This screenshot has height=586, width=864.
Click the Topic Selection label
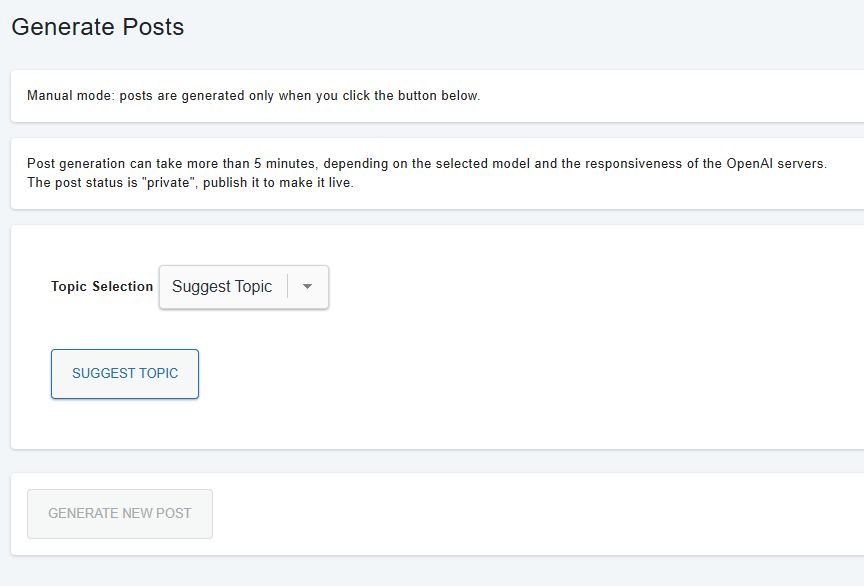tap(102, 287)
